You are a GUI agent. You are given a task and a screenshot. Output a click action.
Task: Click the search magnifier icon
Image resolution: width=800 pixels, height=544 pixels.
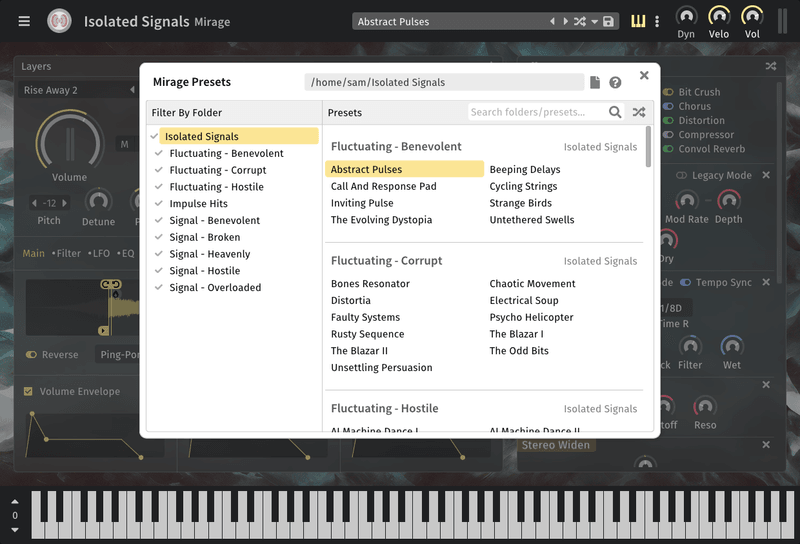[x=615, y=112]
